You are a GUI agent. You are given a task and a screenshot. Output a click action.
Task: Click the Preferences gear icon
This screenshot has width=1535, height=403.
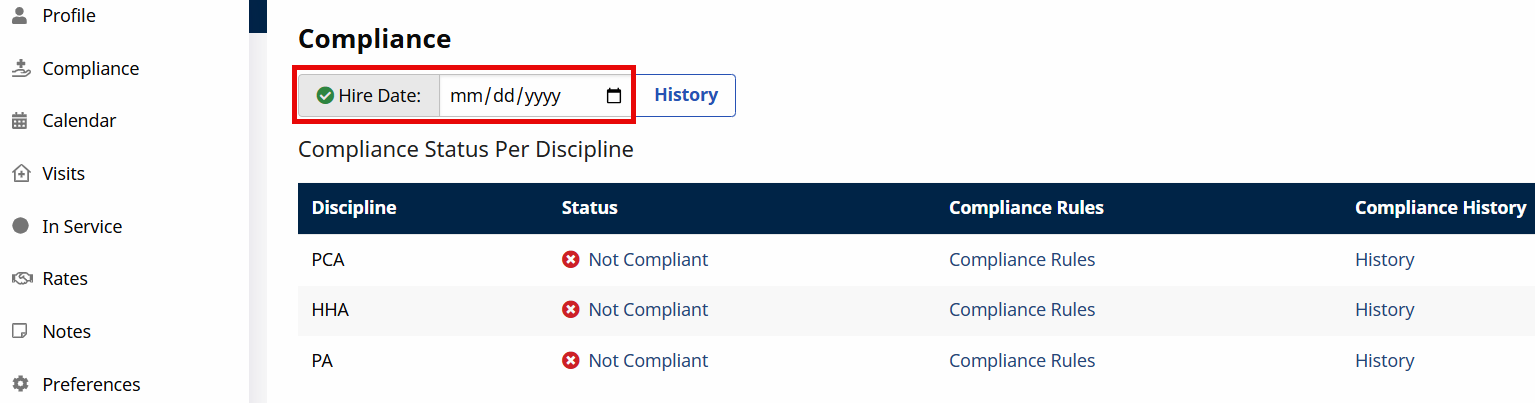coord(20,384)
